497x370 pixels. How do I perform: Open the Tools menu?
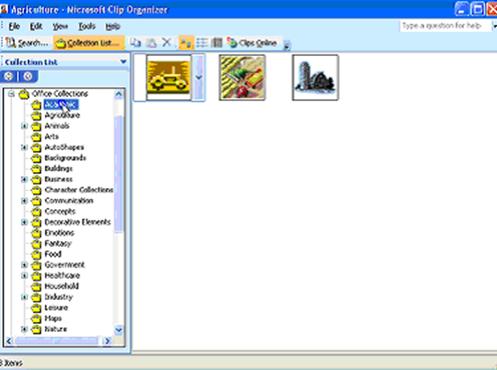[87, 26]
